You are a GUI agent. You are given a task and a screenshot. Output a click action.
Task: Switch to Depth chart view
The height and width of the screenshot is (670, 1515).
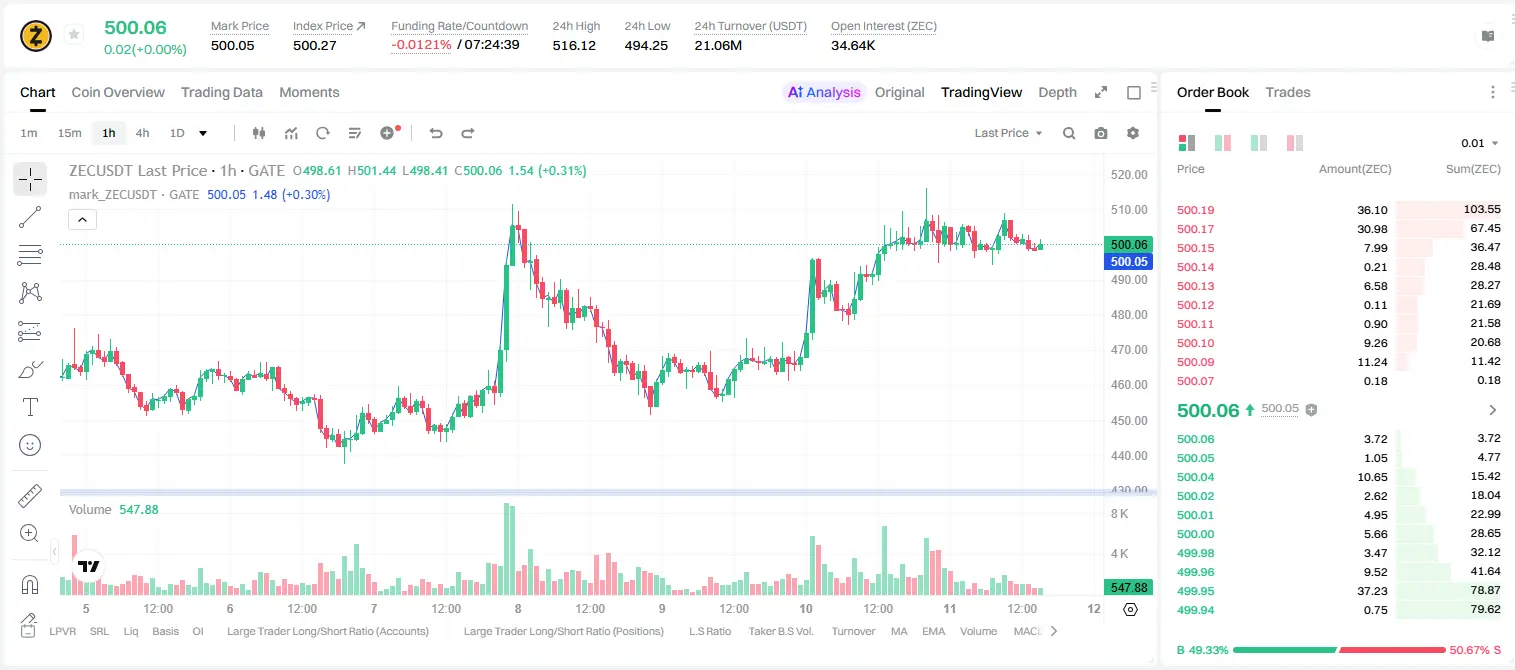coord(1057,92)
